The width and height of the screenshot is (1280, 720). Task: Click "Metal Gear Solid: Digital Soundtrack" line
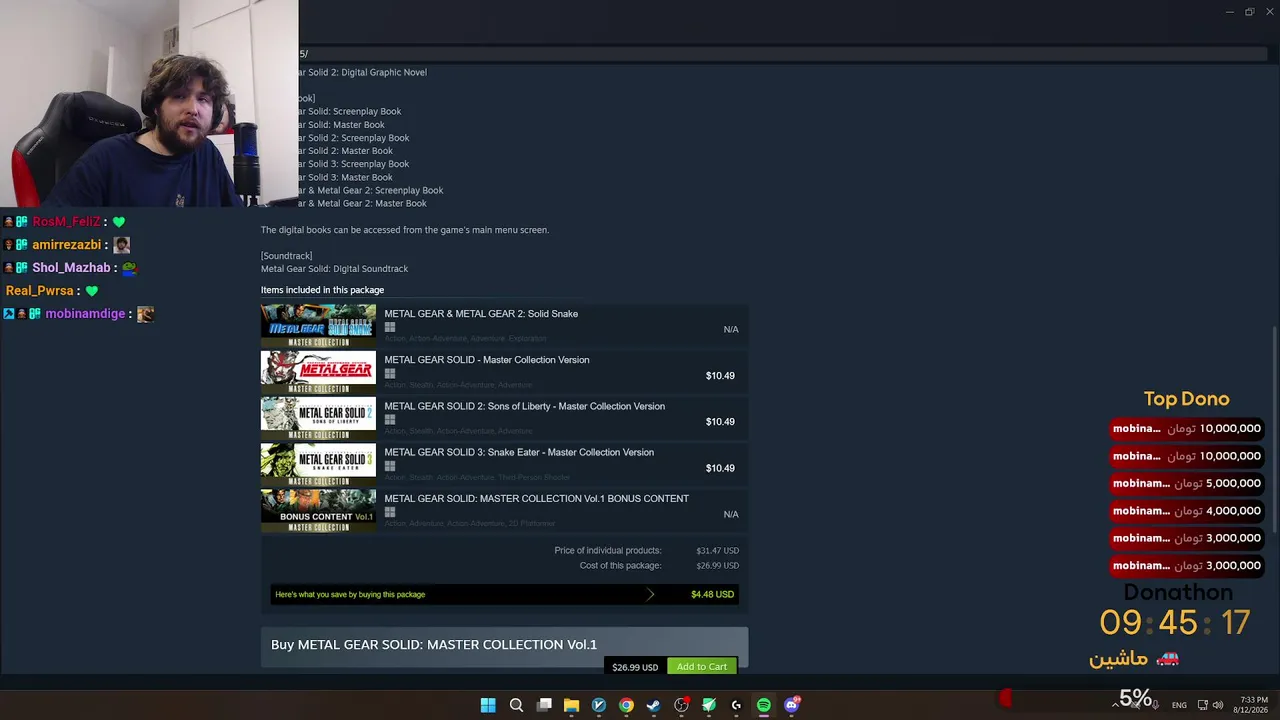[x=334, y=269]
